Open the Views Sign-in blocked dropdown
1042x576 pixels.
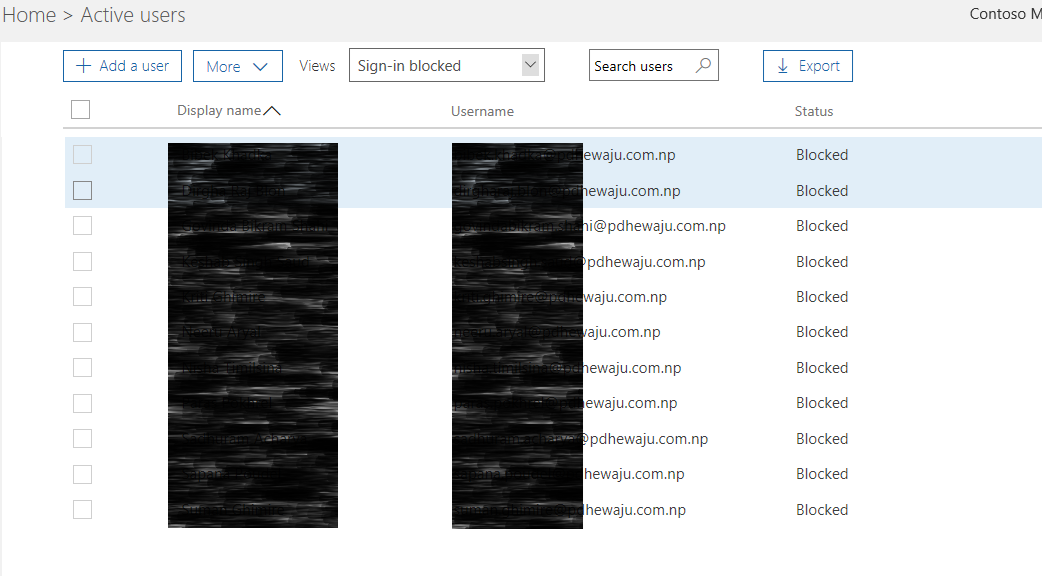(x=447, y=65)
